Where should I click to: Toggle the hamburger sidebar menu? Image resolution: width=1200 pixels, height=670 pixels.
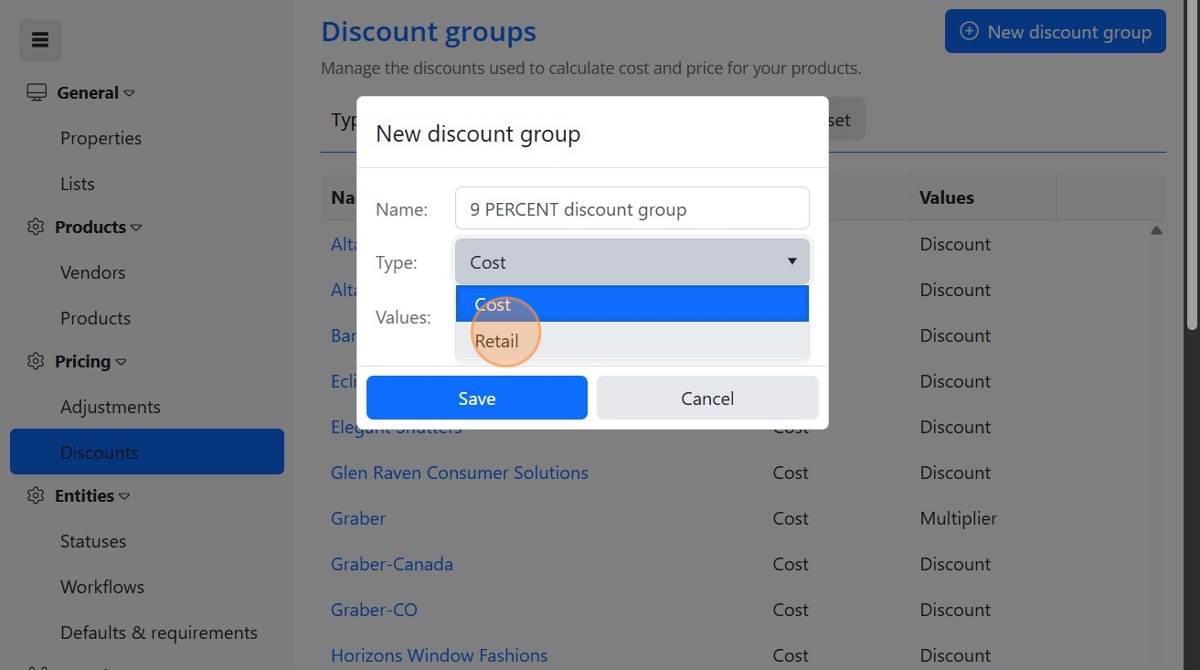pos(40,40)
